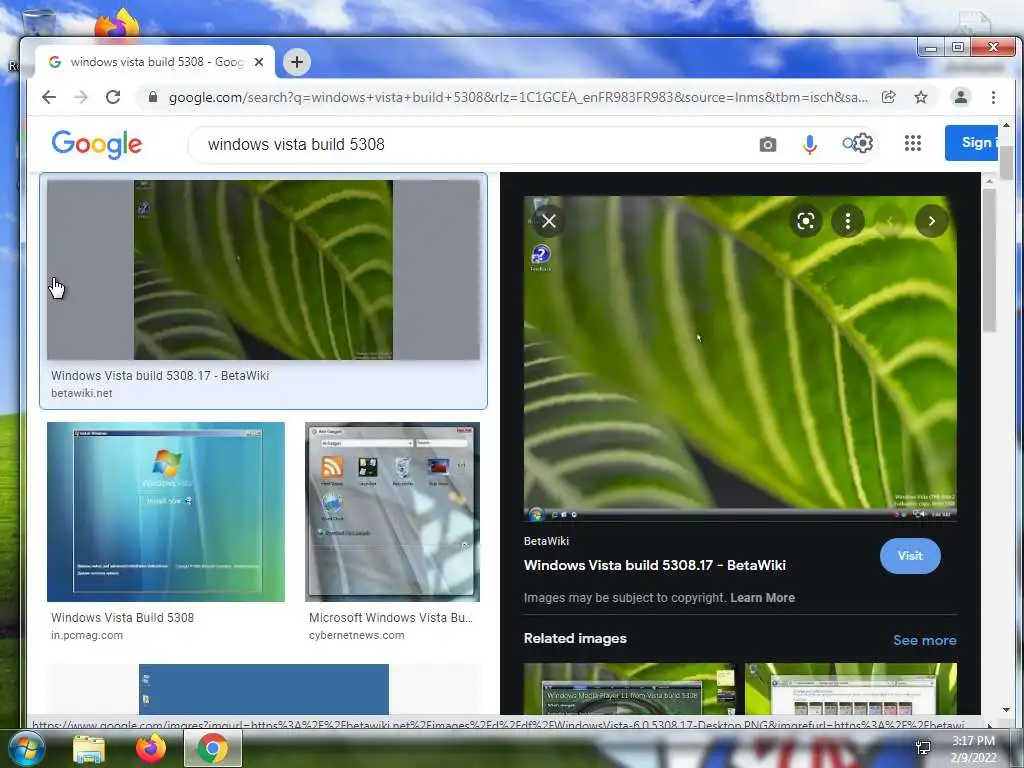Click the forward navigation arrow

(x=80, y=97)
